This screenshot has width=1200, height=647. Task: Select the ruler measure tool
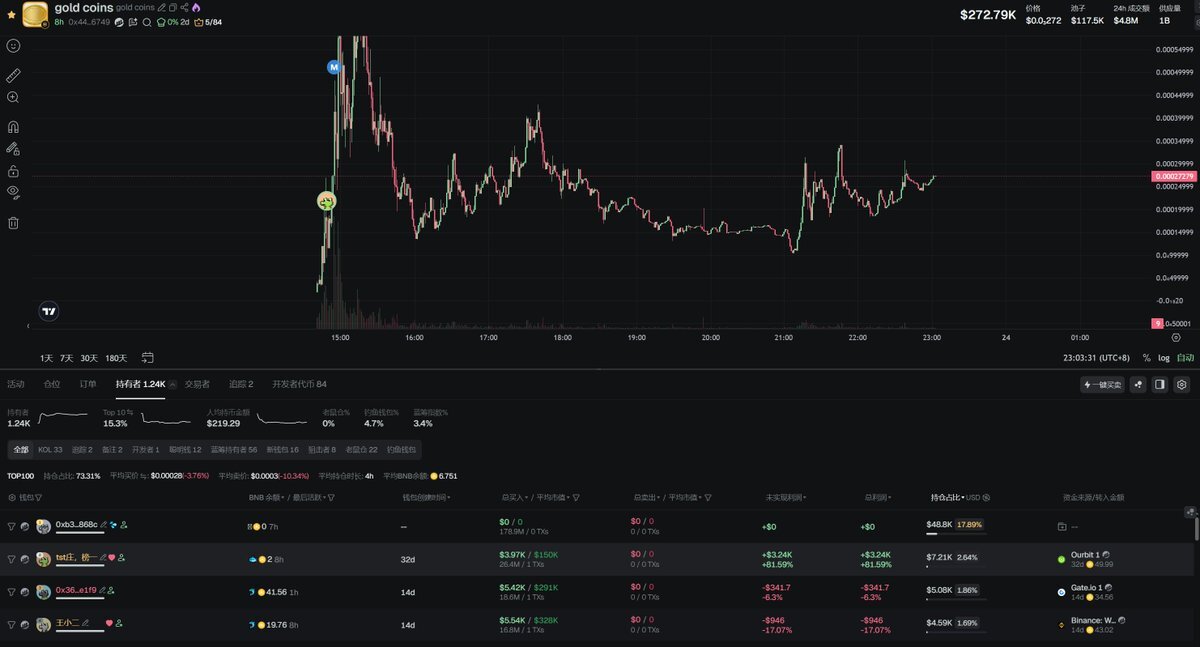[13, 75]
